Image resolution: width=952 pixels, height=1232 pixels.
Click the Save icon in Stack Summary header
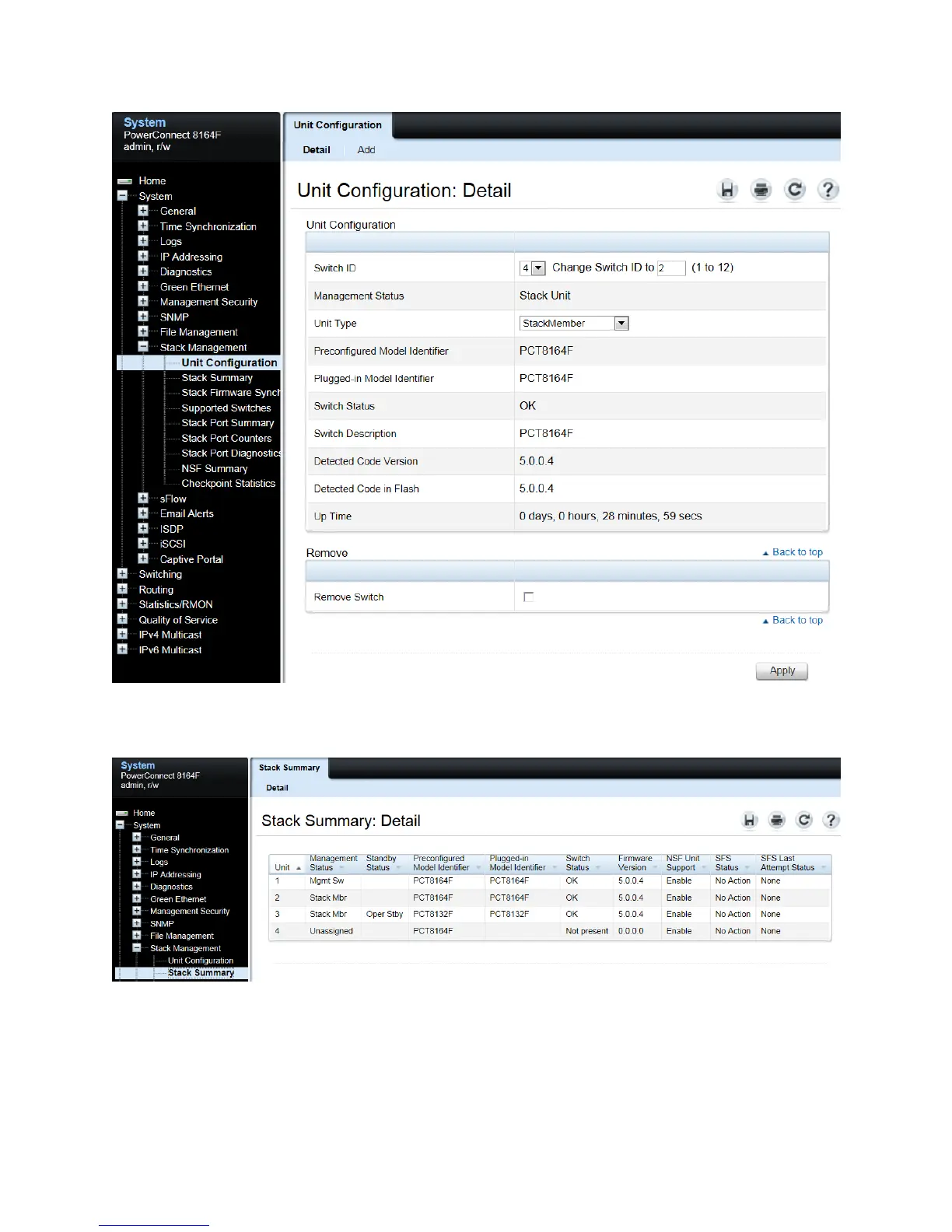pos(749,820)
